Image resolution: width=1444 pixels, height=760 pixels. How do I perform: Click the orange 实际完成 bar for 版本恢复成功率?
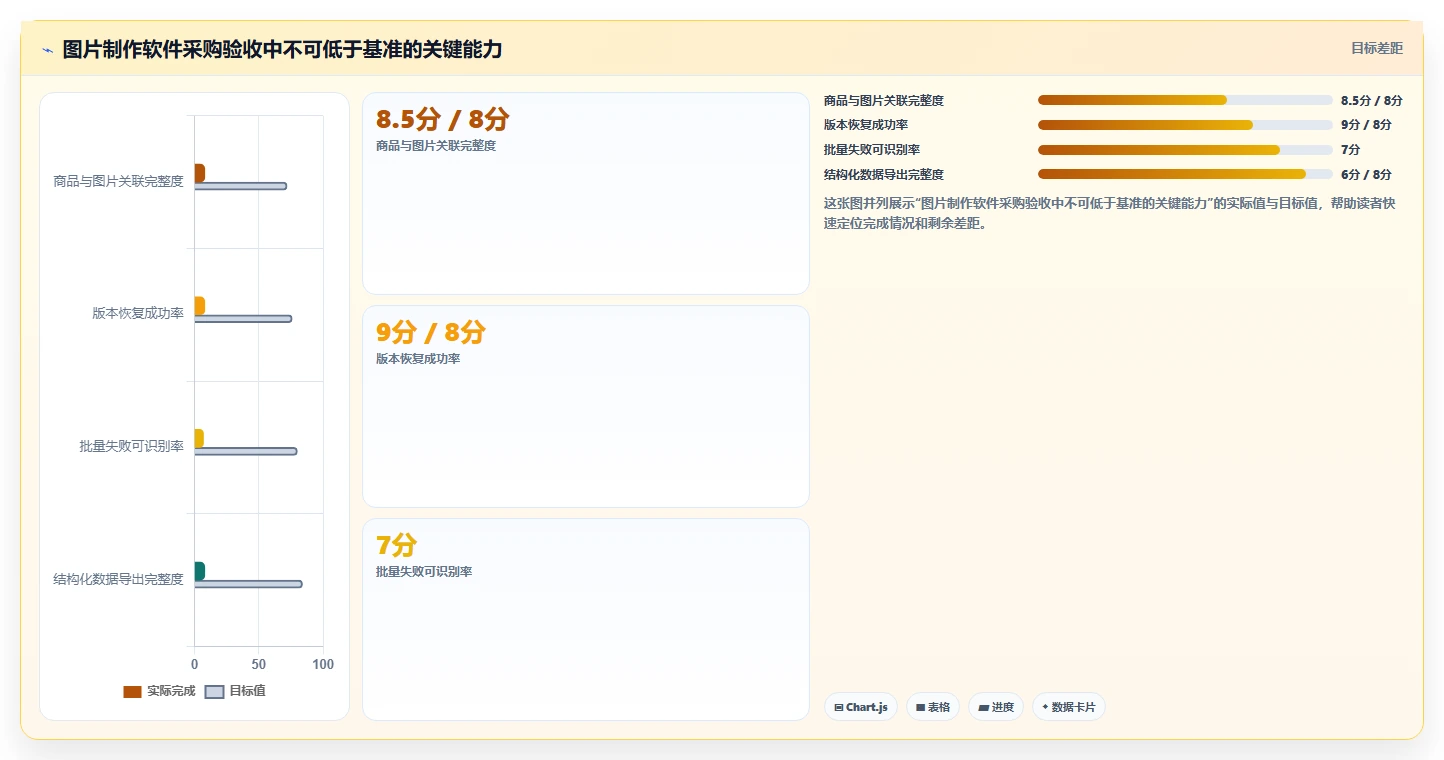coord(199,306)
